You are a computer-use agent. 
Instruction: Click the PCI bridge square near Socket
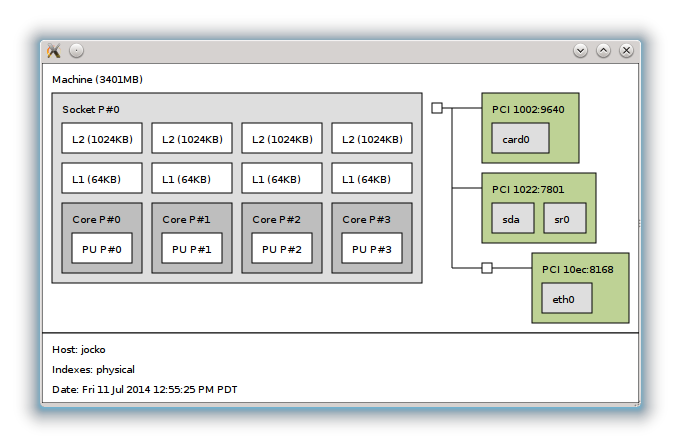click(437, 108)
